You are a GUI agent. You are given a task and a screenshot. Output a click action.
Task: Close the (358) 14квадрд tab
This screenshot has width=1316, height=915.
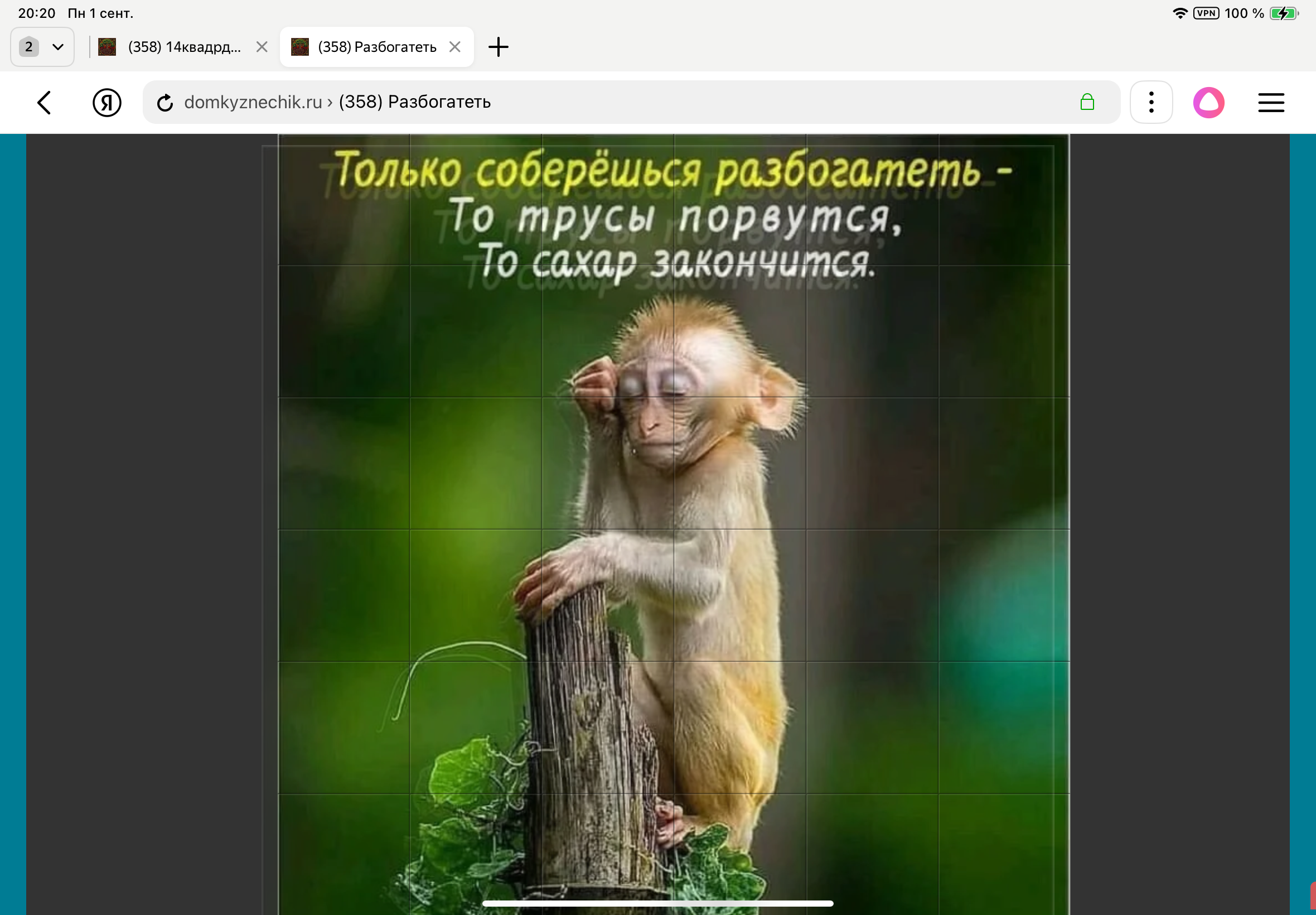[262, 47]
